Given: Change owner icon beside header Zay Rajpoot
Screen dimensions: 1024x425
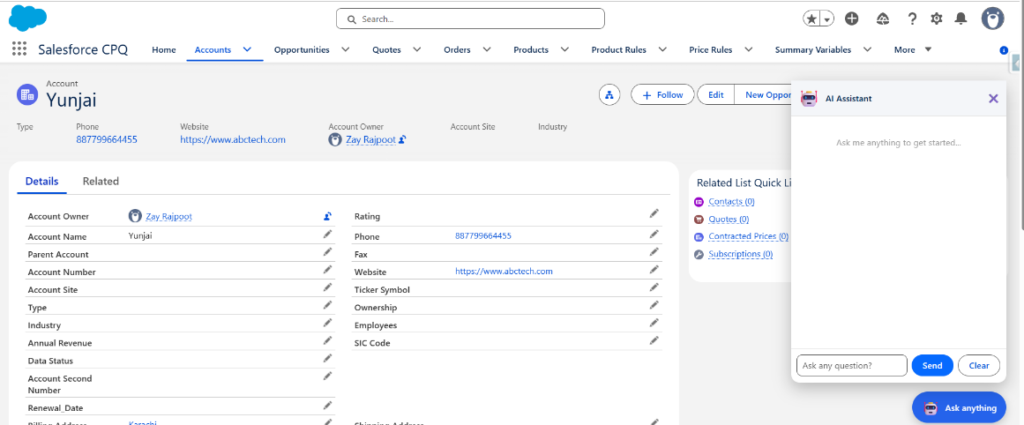Looking at the screenshot, I should pyautogui.click(x=402, y=140).
